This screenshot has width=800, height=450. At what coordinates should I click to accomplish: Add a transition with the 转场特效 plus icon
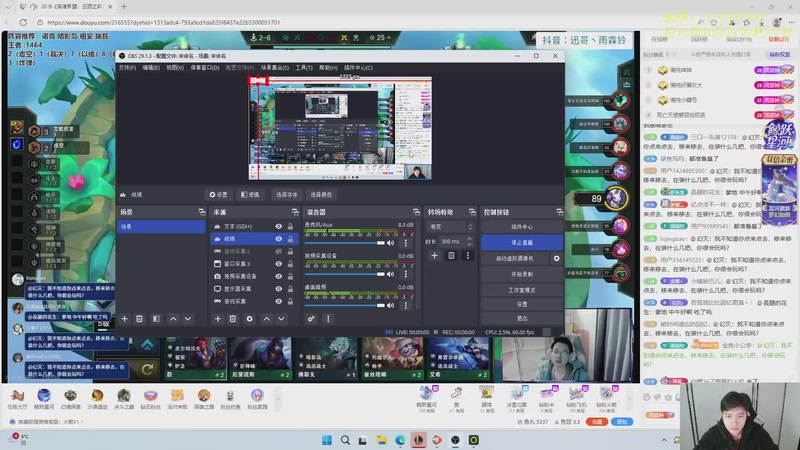(434, 256)
